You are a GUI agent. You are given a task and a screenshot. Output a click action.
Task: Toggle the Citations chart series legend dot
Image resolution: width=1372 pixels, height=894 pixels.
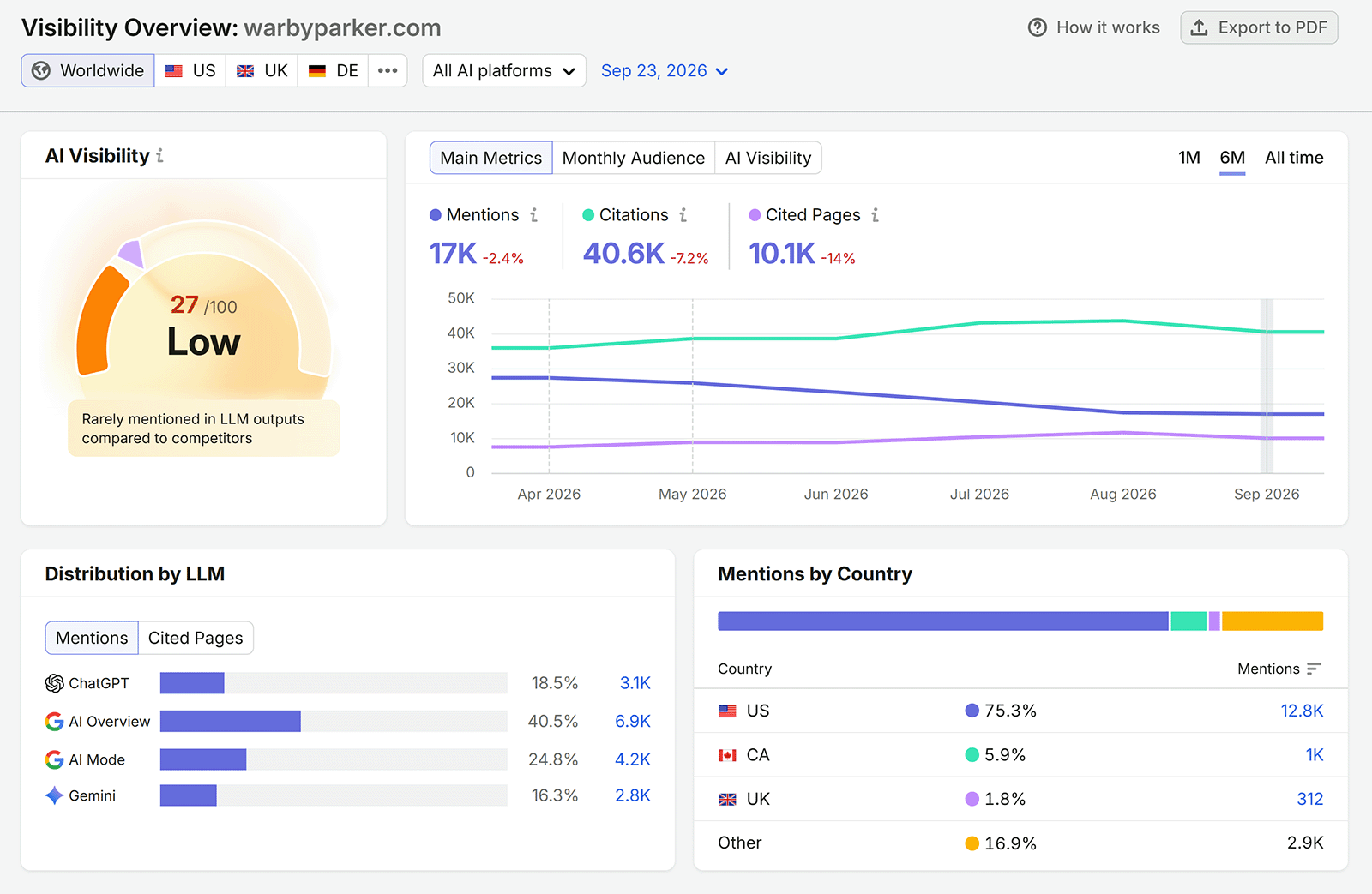pyautogui.click(x=588, y=215)
